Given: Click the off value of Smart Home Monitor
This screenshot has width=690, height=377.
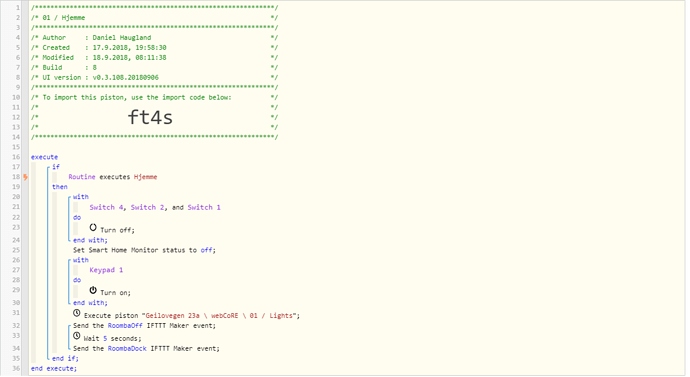Looking at the screenshot, I should [206, 250].
